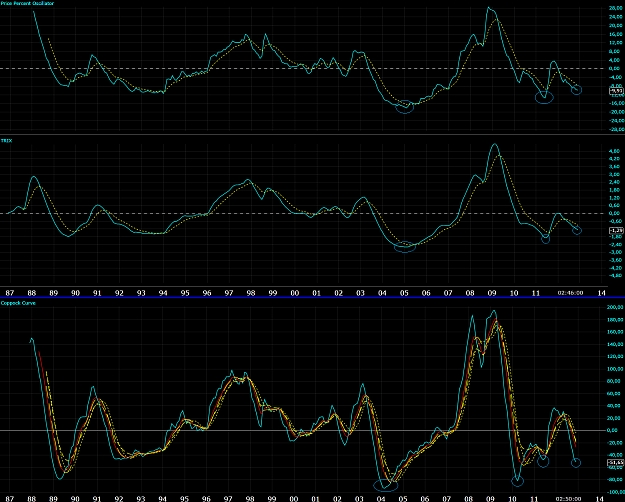This screenshot has width=625, height=502.
Task: Click the -9,93 current value label
Action: [616, 91]
